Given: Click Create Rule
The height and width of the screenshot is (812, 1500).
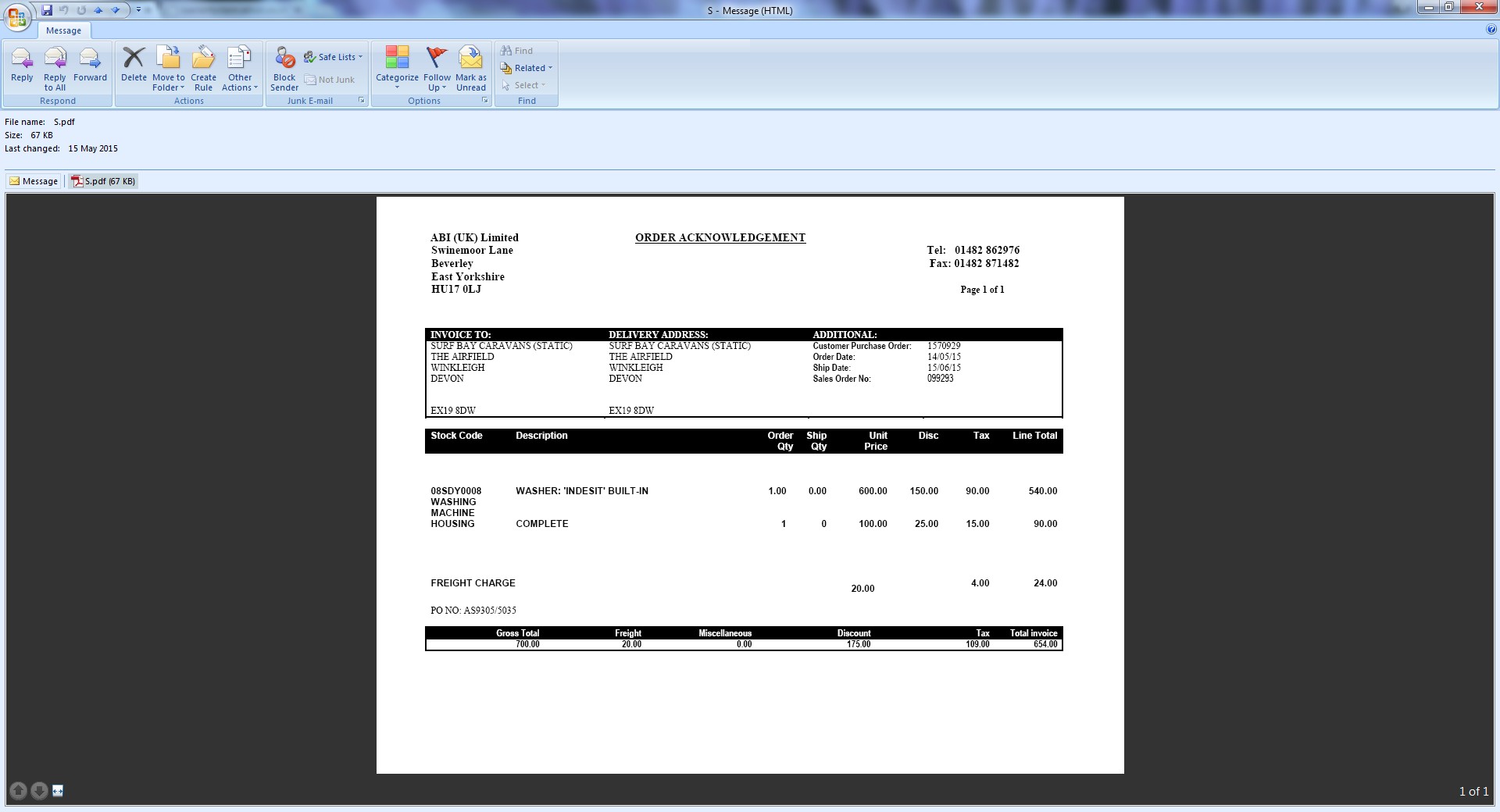Looking at the screenshot, I should pos(203,69).
